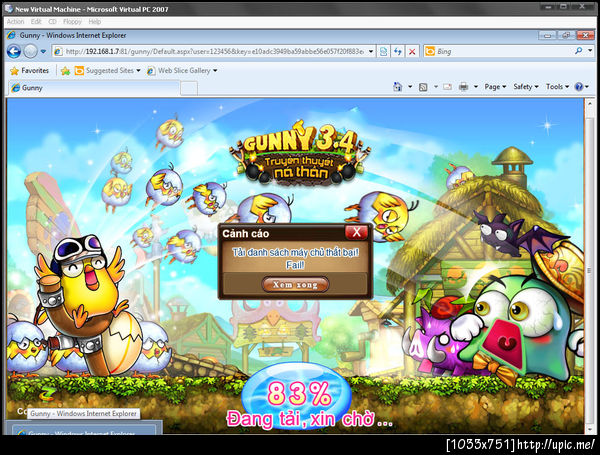Viewport: 600px width, 455px height.
Task: Click the page vertical scrollbar
Action: [590, 266]
